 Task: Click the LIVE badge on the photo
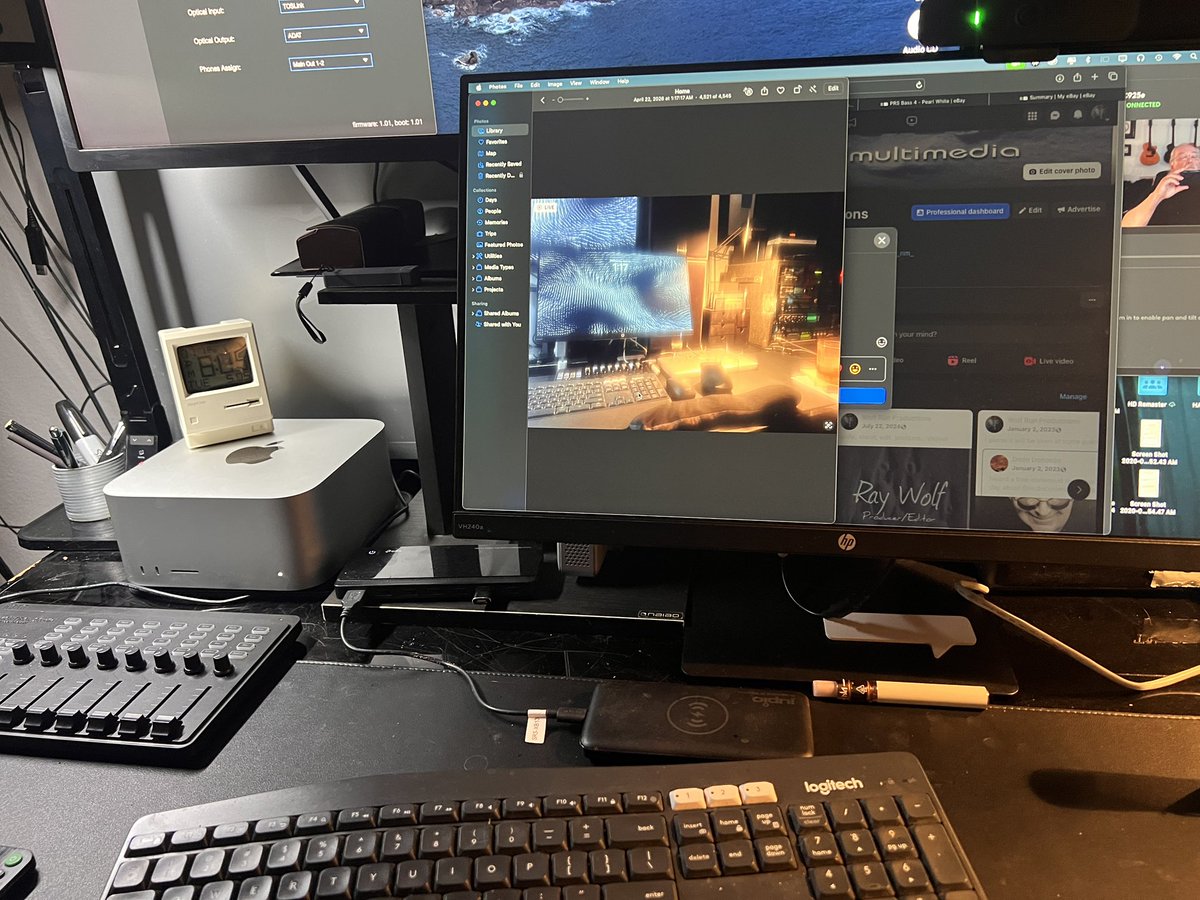(x=546, y=207)
